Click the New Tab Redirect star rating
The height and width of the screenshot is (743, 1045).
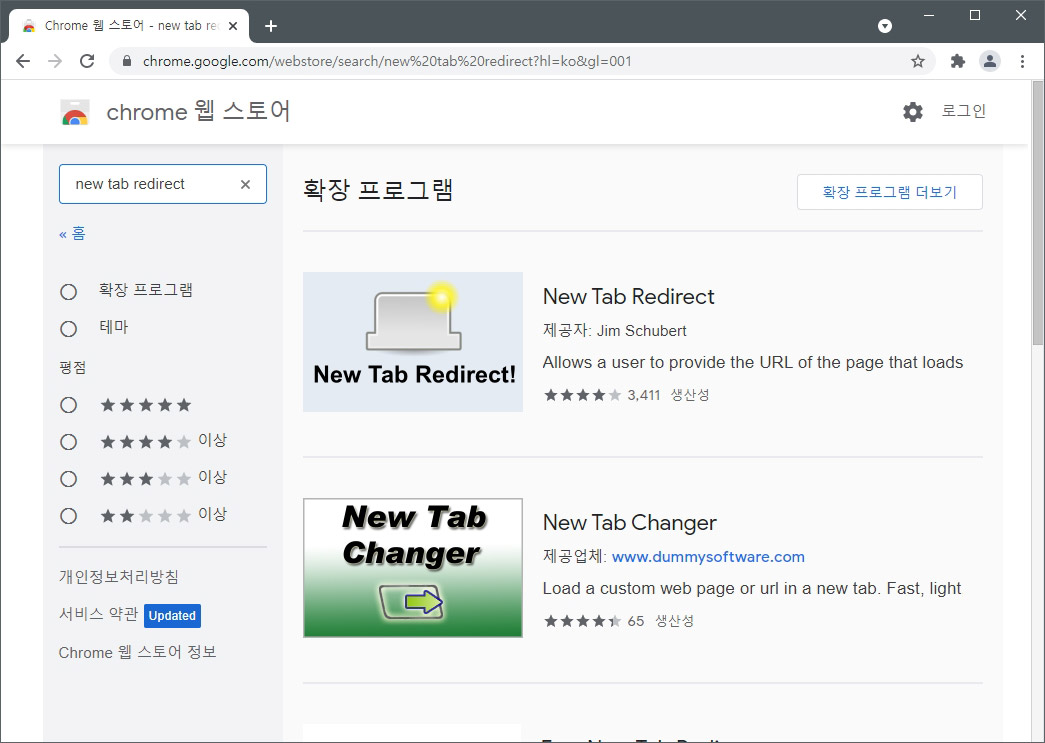(x=582, y=395)
